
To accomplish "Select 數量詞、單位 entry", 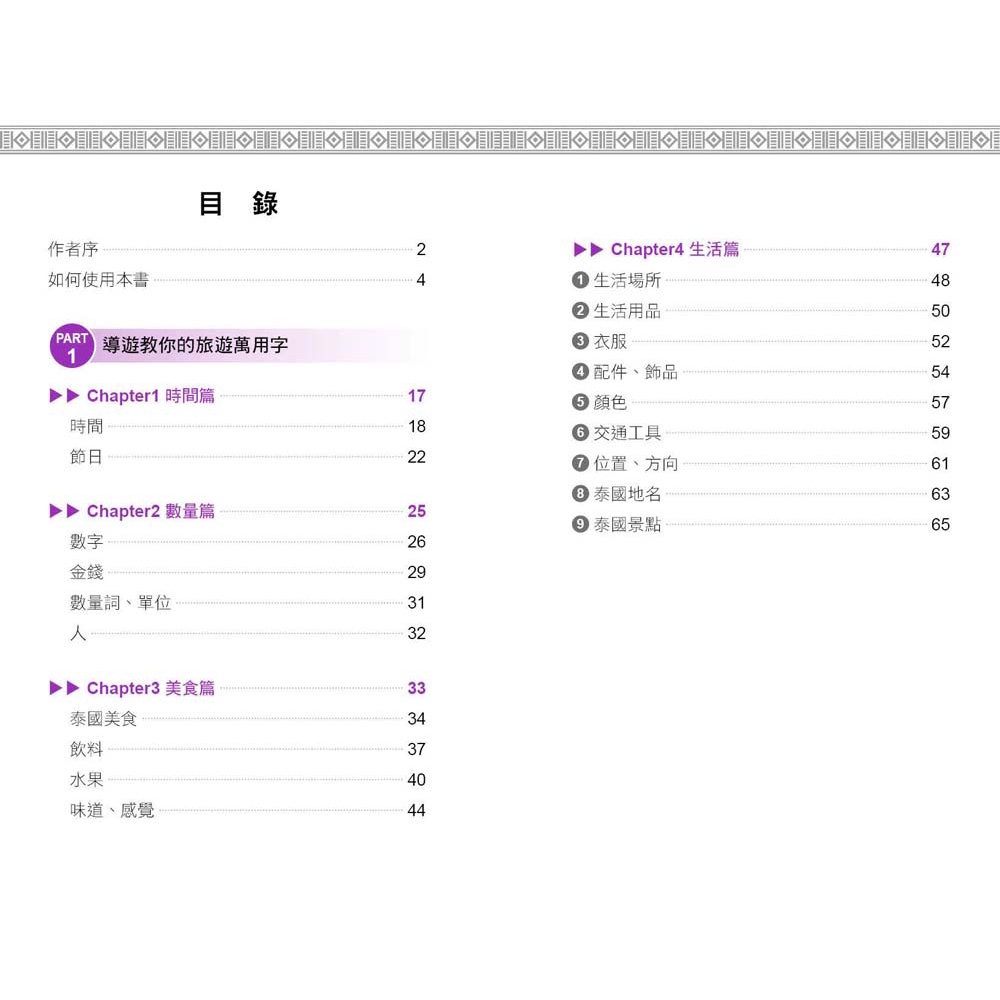I will [120, 603].
